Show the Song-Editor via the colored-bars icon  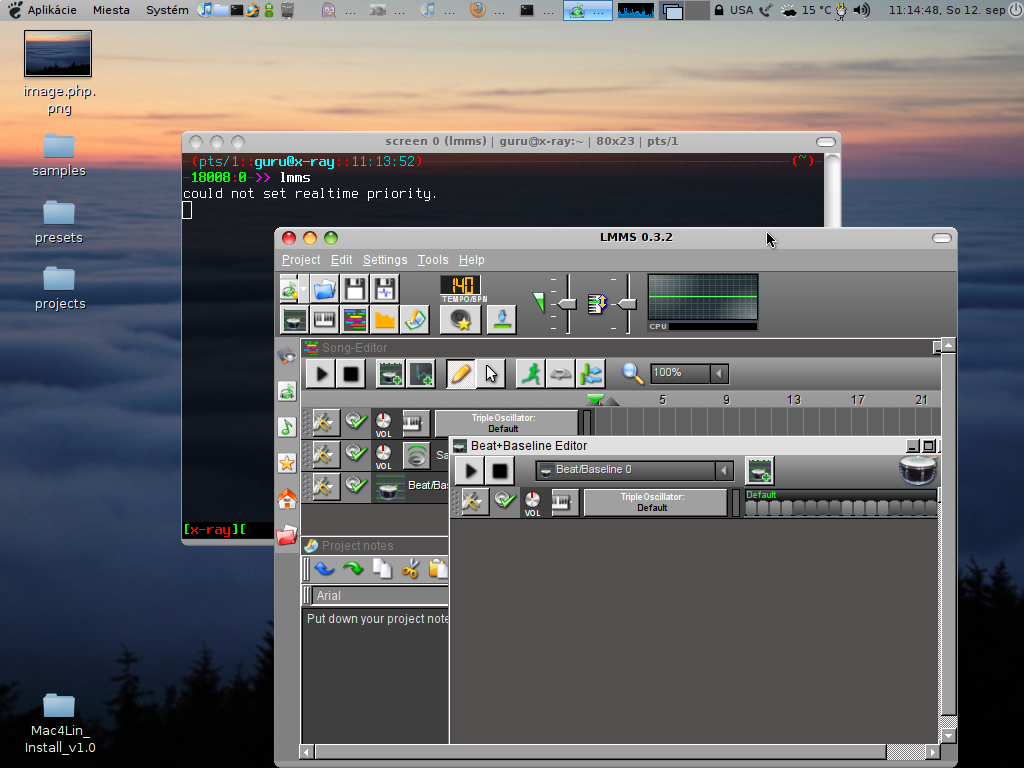355,320
